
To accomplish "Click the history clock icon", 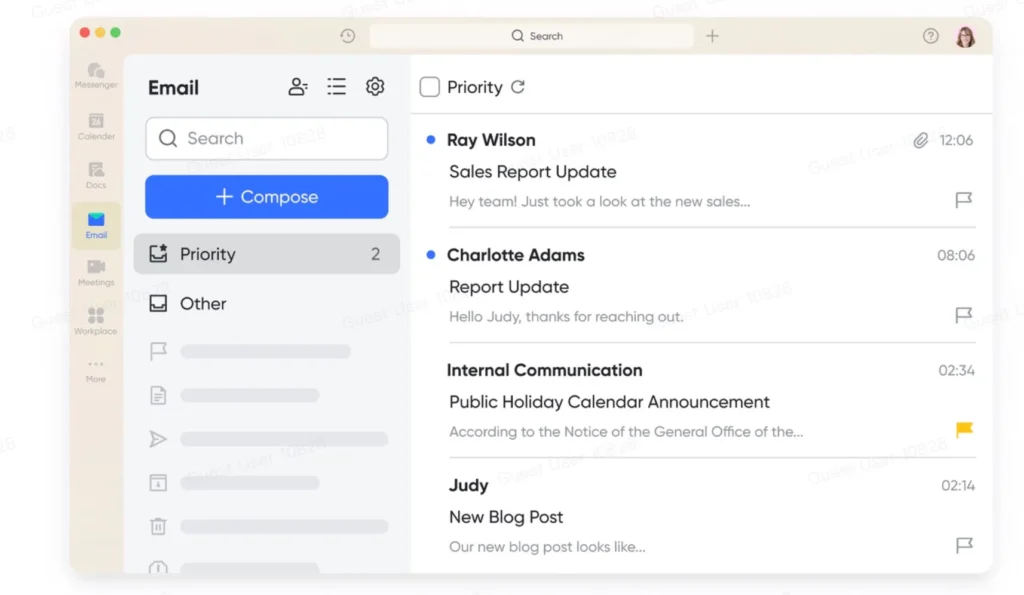I will click(x=347, y=36).
